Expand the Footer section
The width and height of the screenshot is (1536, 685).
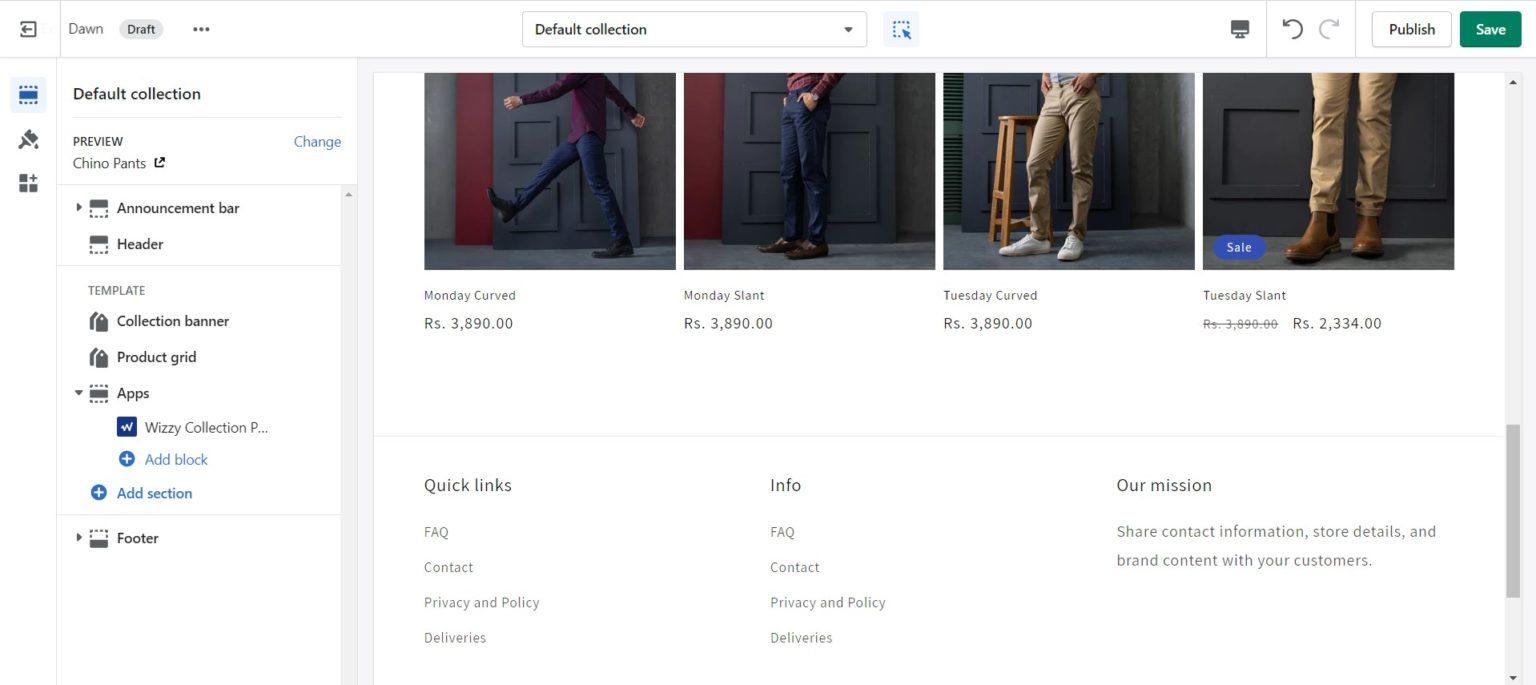[x=80, y=538]
